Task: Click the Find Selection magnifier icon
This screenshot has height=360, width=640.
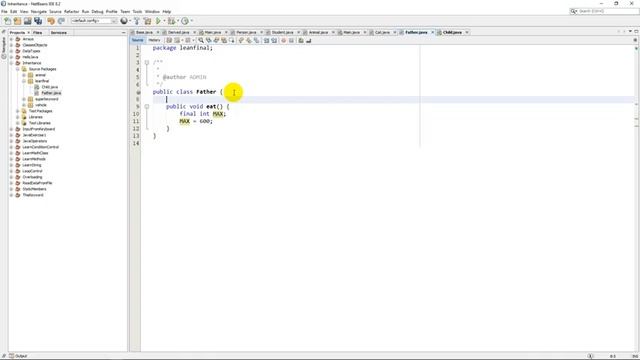Action: [201, 40]
